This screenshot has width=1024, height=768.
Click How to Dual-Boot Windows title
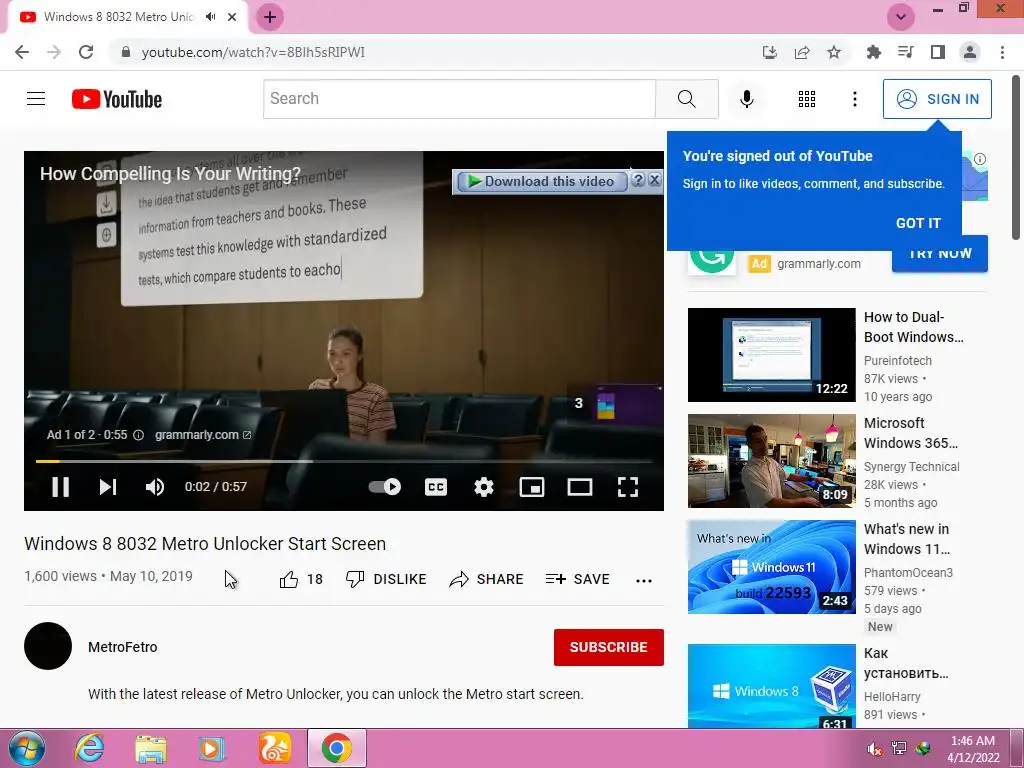tap(913, 327)
